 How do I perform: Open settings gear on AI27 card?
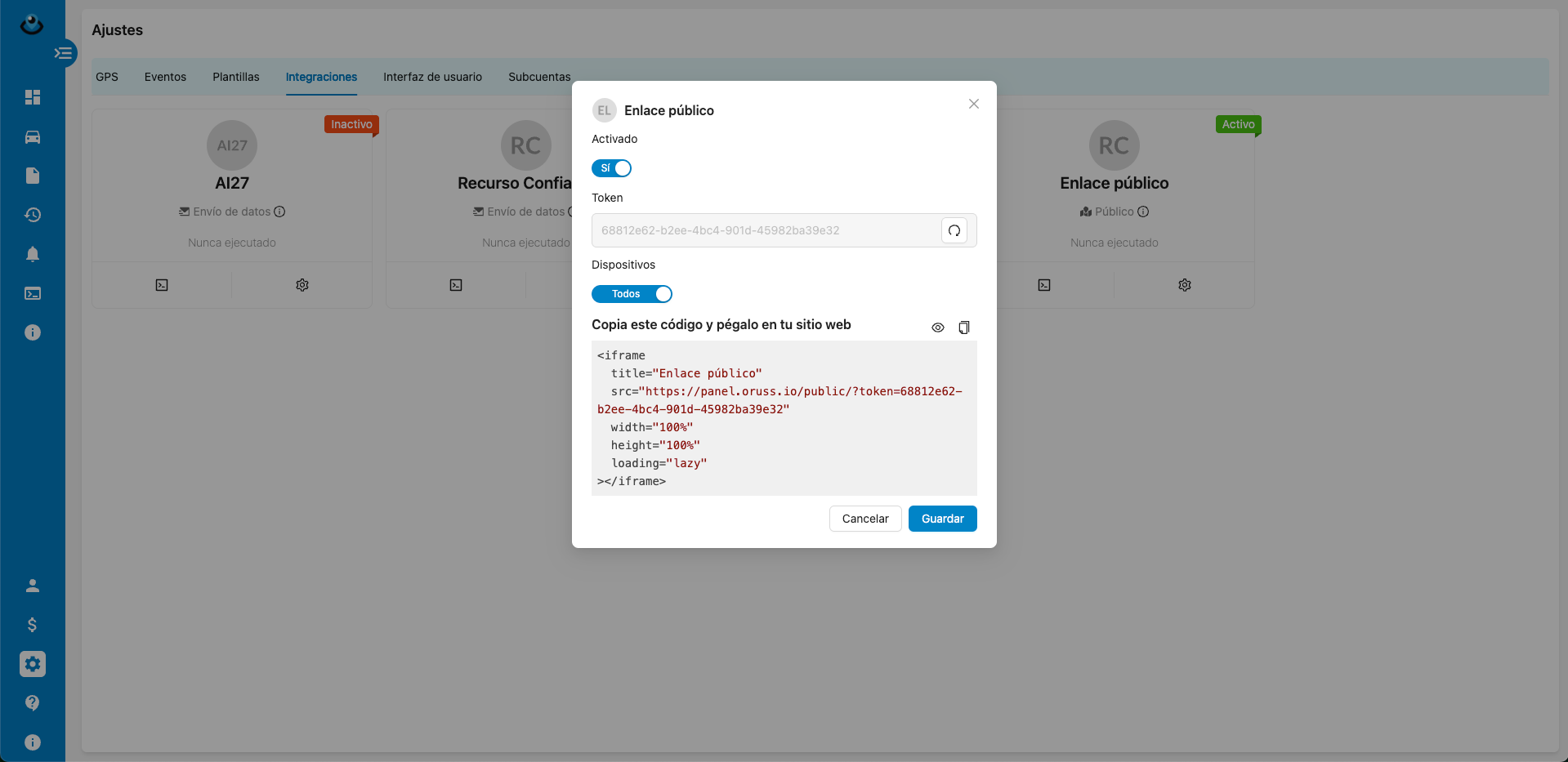pos(302,285)
